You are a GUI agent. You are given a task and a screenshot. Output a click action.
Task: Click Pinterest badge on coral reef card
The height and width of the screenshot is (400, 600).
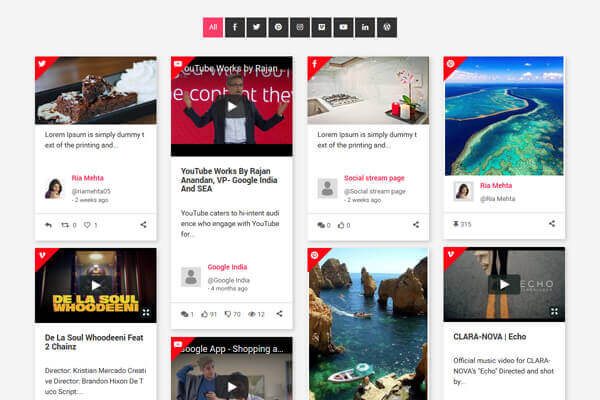(451, 64)
